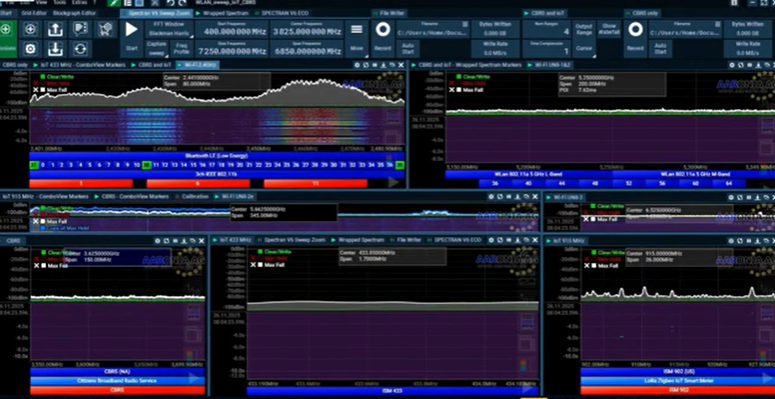
Task: Click play arrow in CBRS band rows
Action: click(x=194, y=379)
